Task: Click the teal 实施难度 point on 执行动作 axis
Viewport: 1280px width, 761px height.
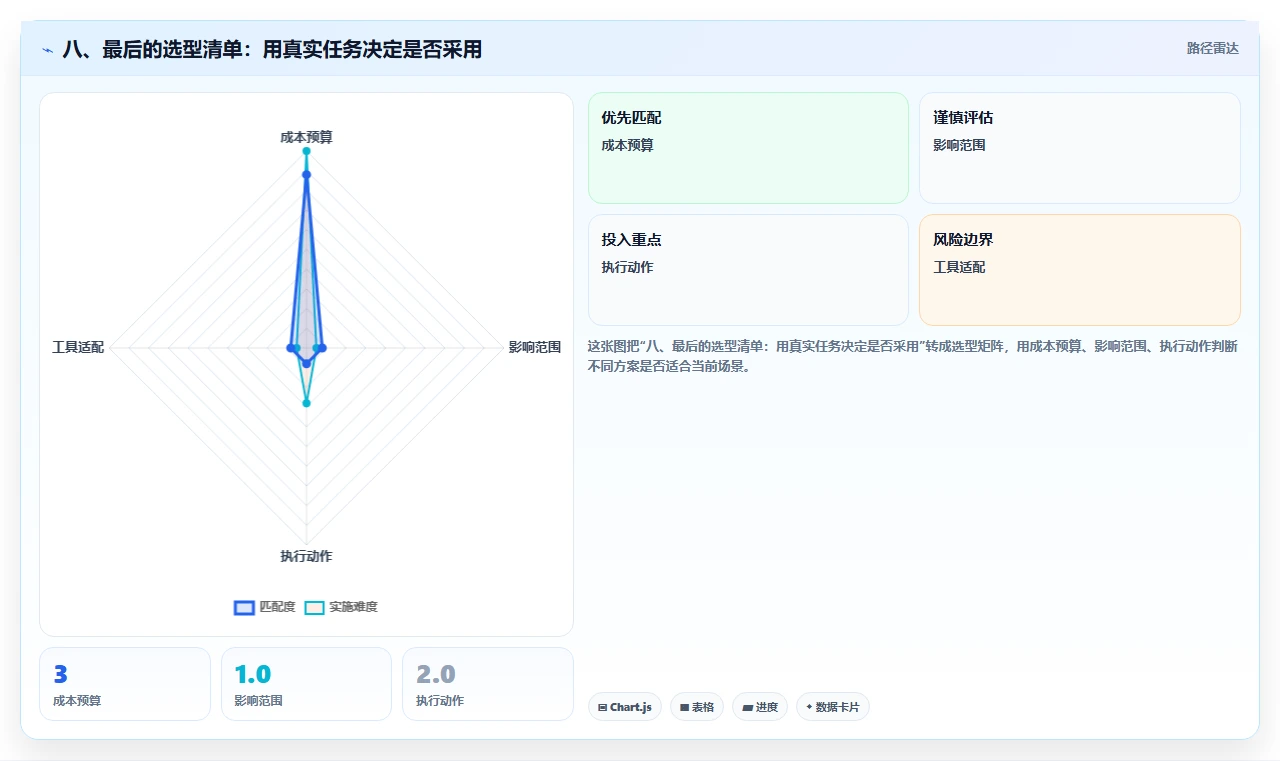Action: [306, 403]
